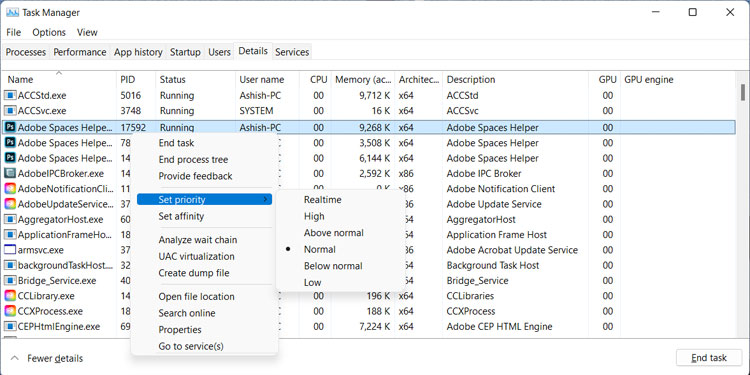Click the End task button at bottom
The image size is (750, 375).
709,358
